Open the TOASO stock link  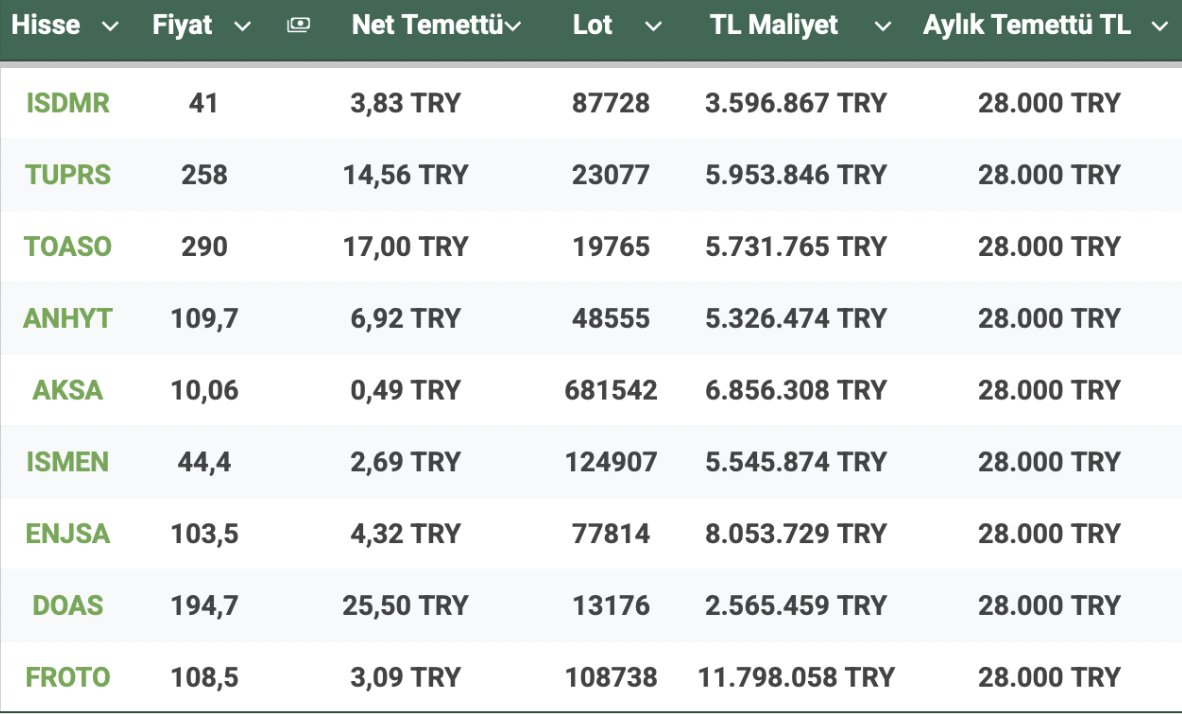pos(68,246)
